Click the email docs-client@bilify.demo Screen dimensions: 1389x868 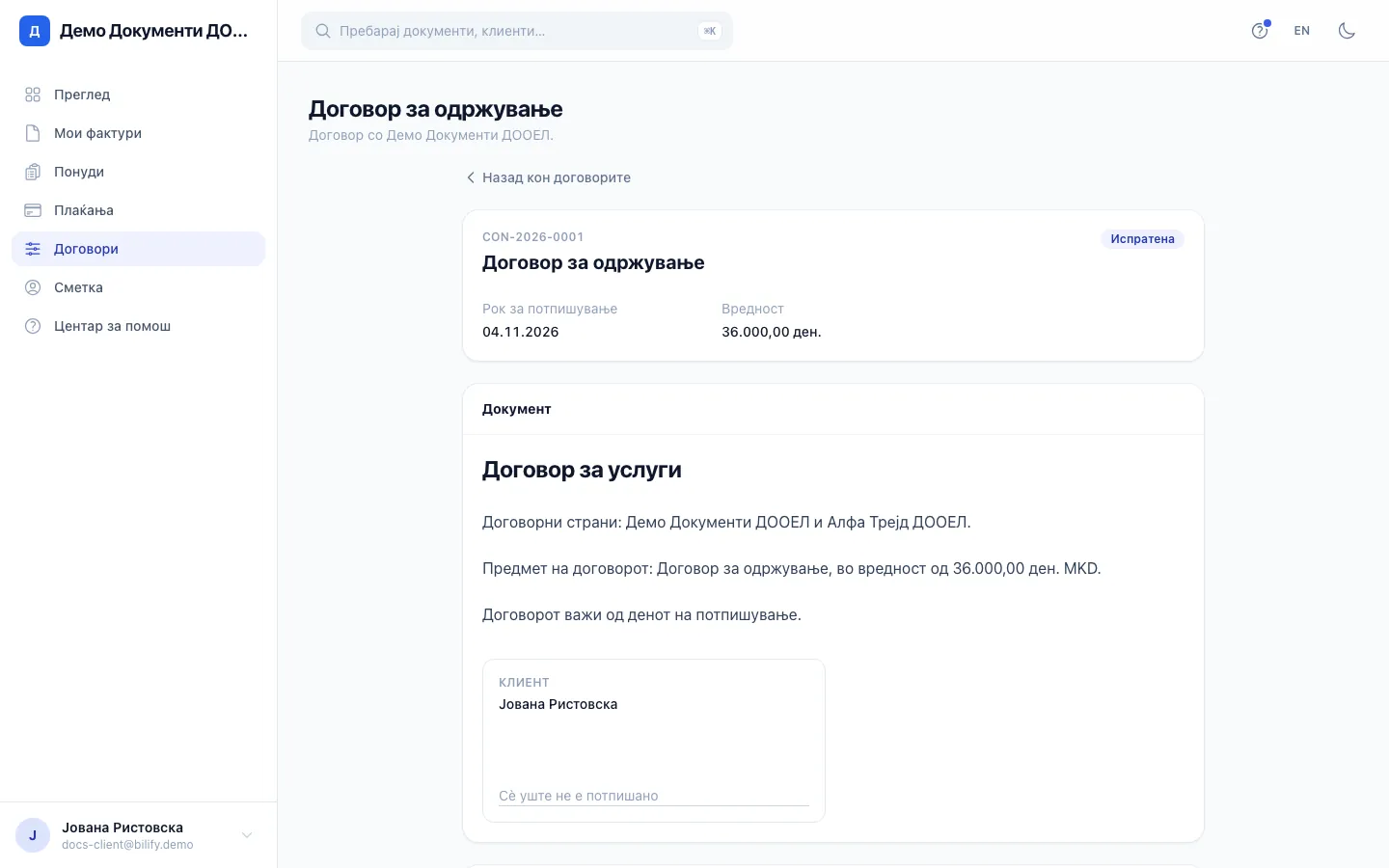click(127, 845)
